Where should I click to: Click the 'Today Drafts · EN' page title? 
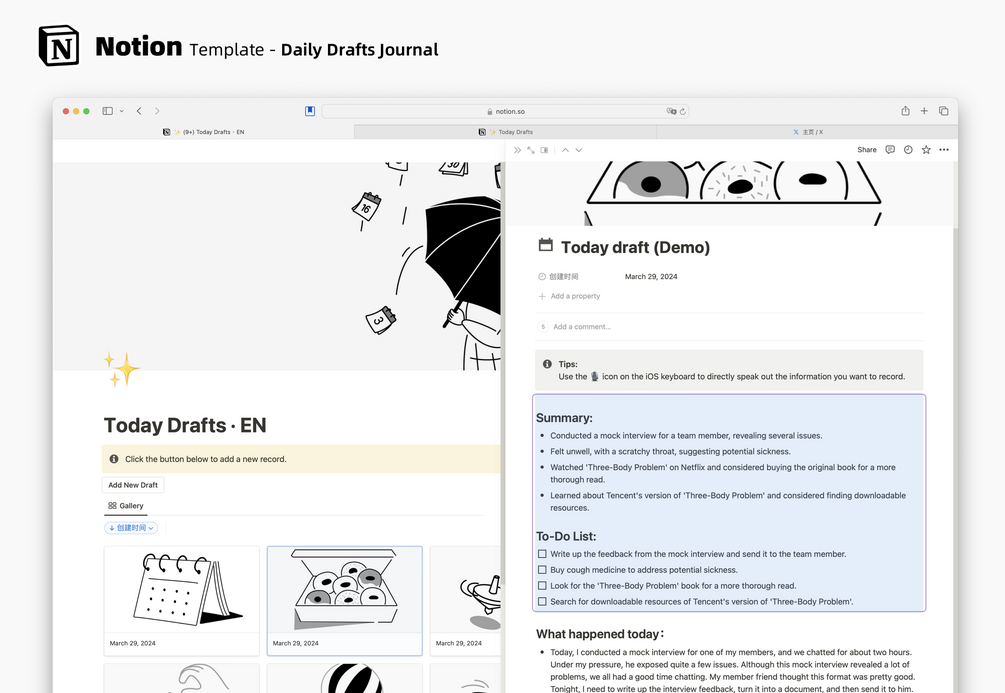click(185, 426)
